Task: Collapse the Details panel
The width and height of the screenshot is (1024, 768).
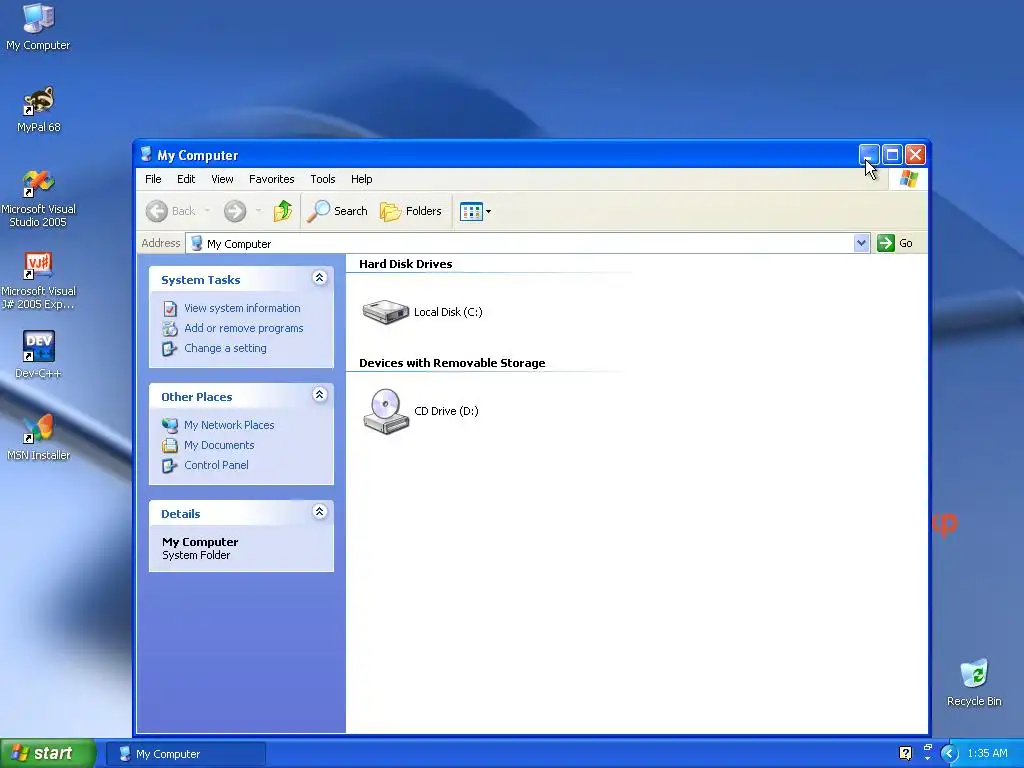Action: (319, 511)
